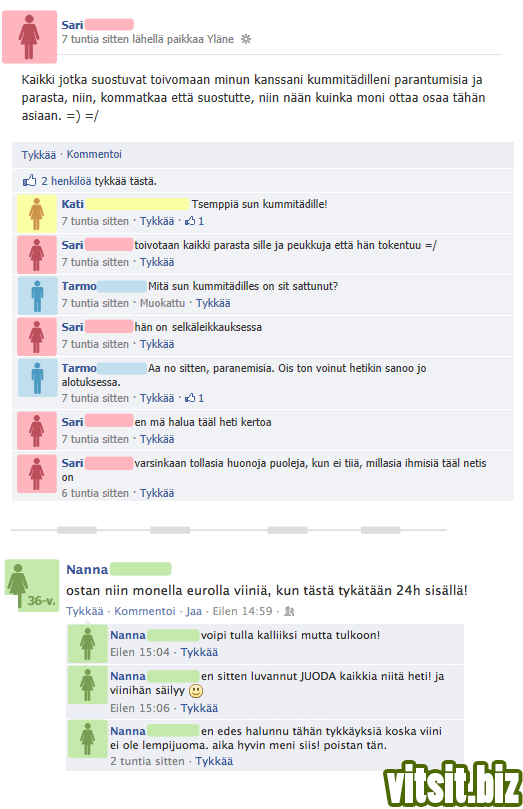Click the like count on Tarmo's 'Aa no sitten' comment
Image resolution: width=523 pixels, height=809 pixels.
click(194, 398)
